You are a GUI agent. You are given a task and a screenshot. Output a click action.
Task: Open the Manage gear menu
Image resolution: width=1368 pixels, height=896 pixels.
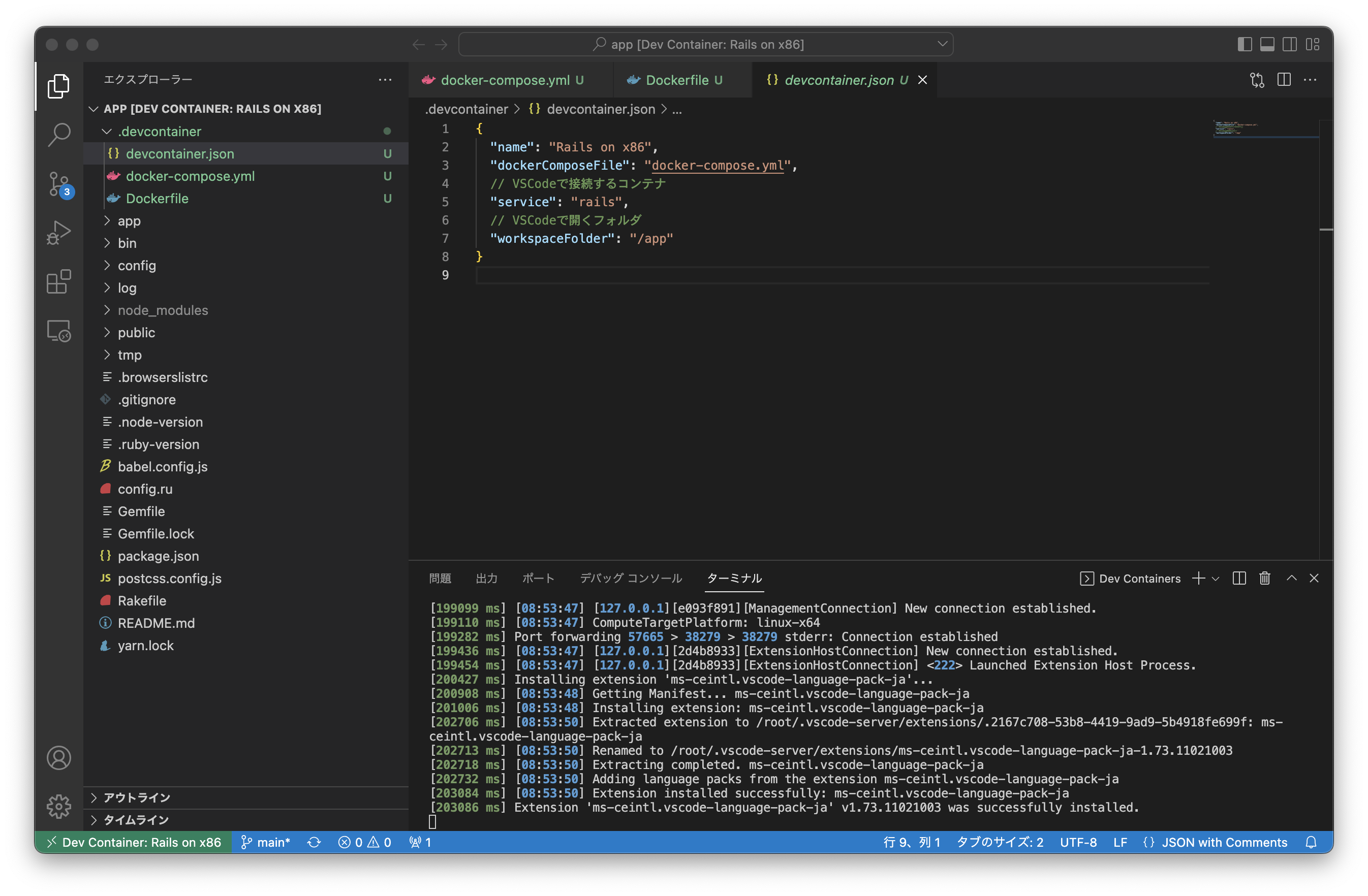(58, 807)
